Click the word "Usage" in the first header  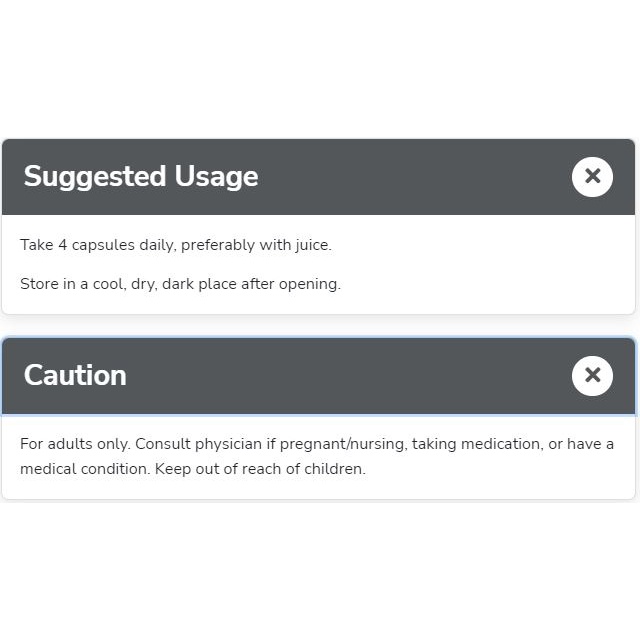tap(216, 177)
